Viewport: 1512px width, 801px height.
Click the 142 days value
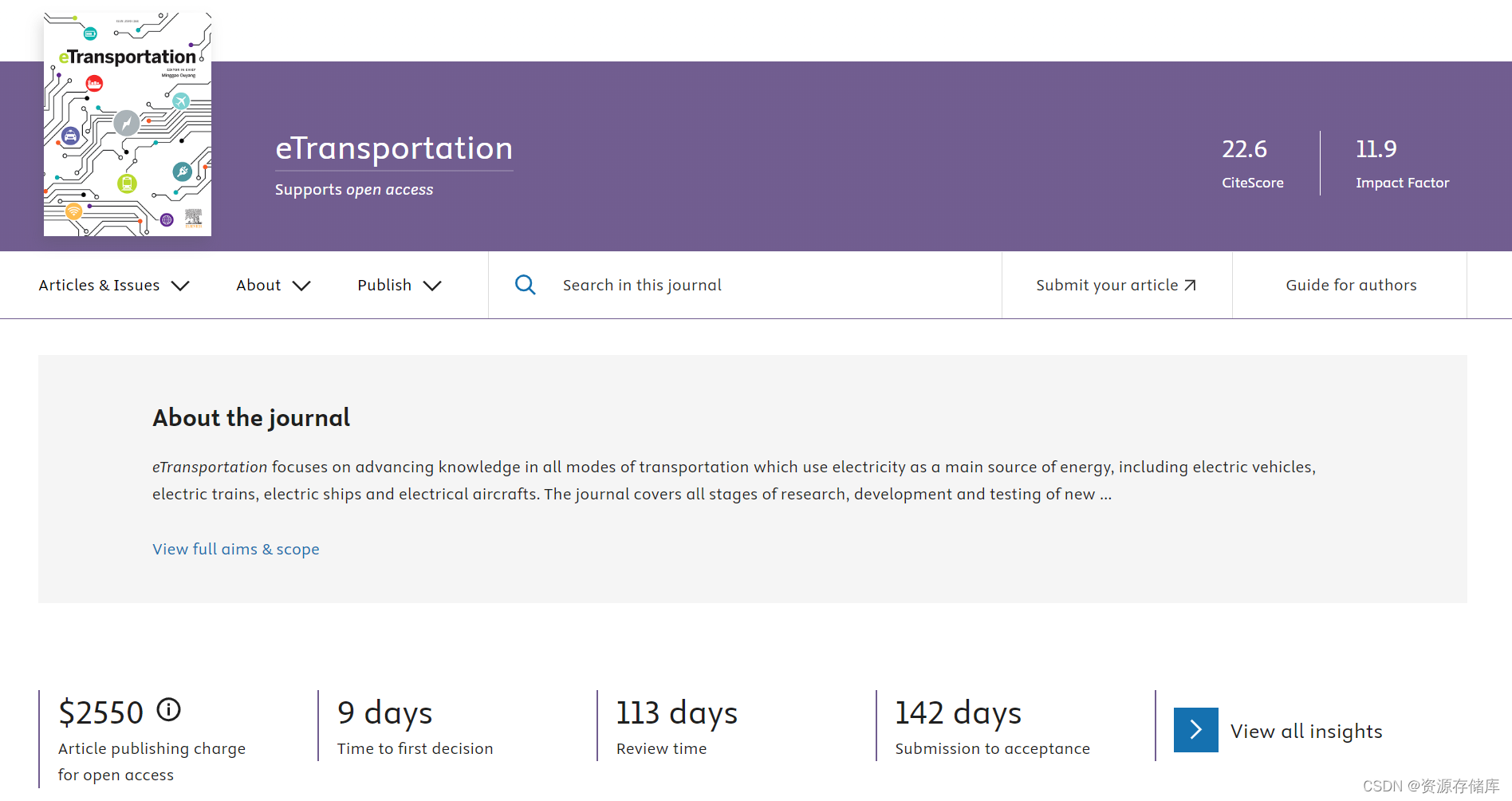959,713
